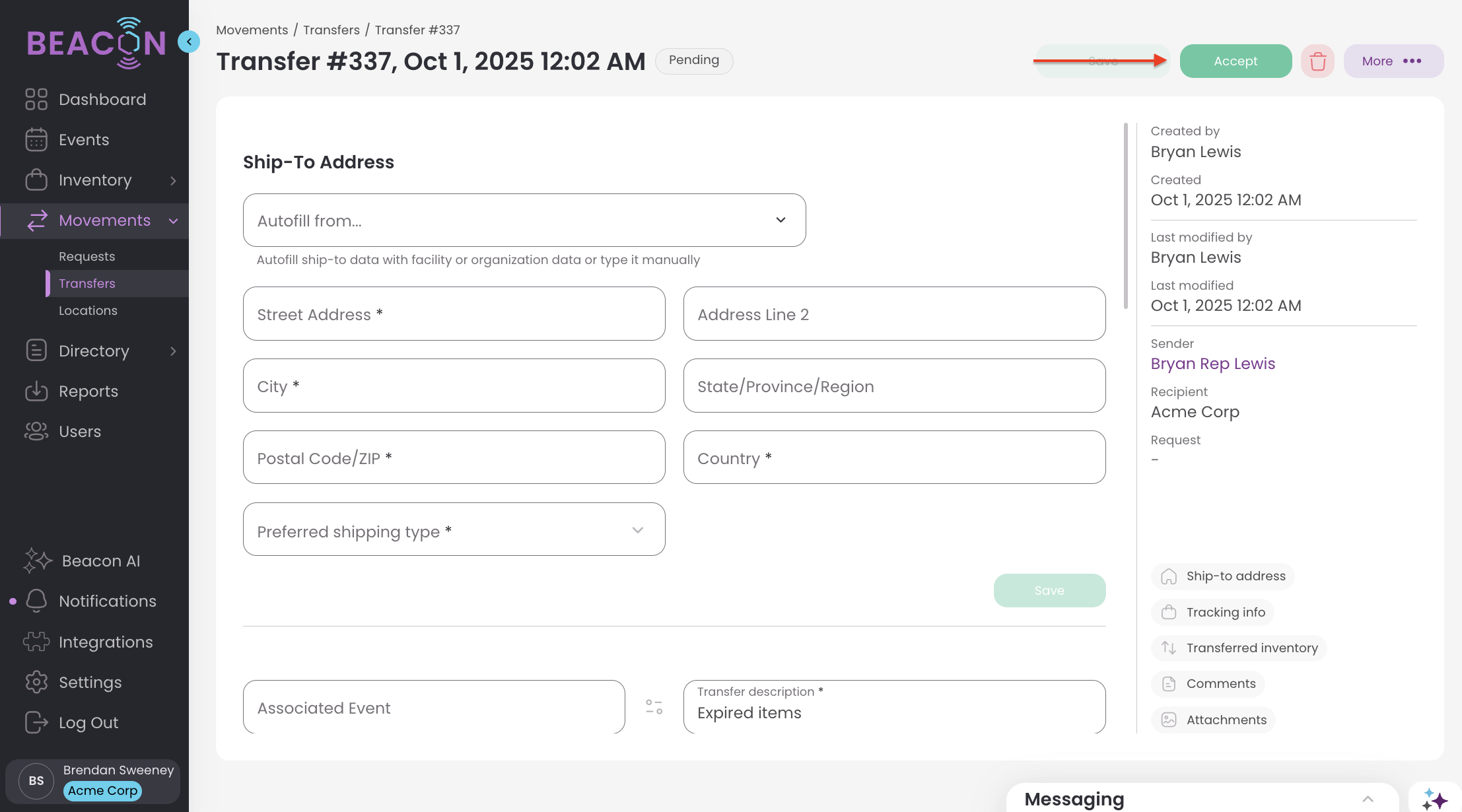
Task: Click the Notifications bell icon
Action: pos(36,601)
